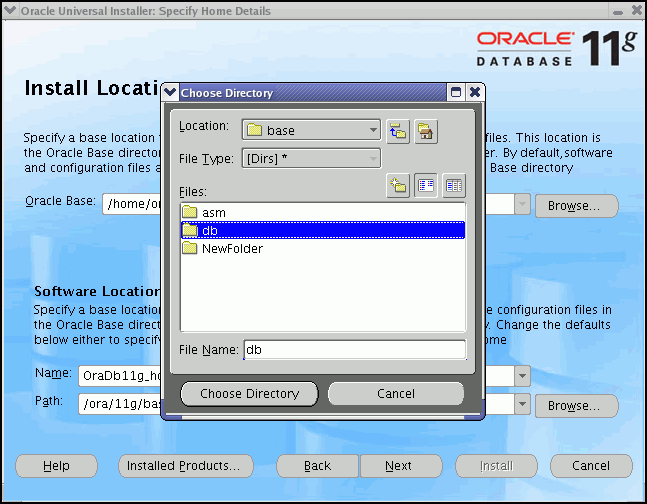Jump to the home directory icon

[x=426, y=132]
